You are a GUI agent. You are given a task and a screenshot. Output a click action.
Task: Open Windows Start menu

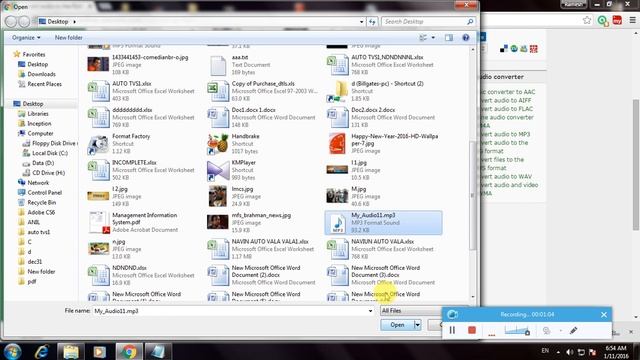tap(12, 351)
